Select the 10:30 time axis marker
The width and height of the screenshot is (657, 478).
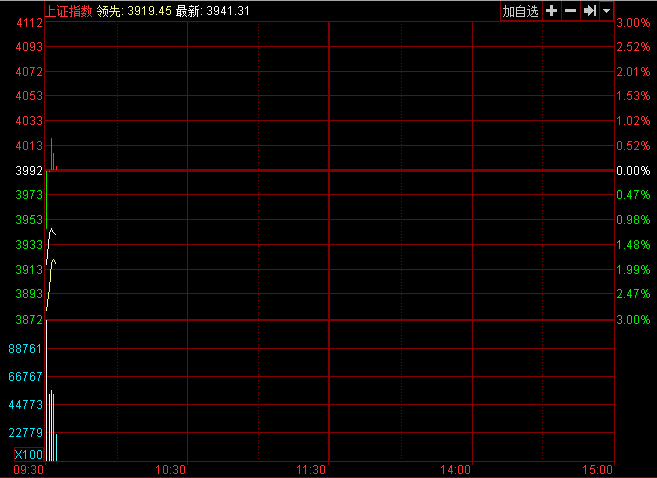[x=172, y=469]
